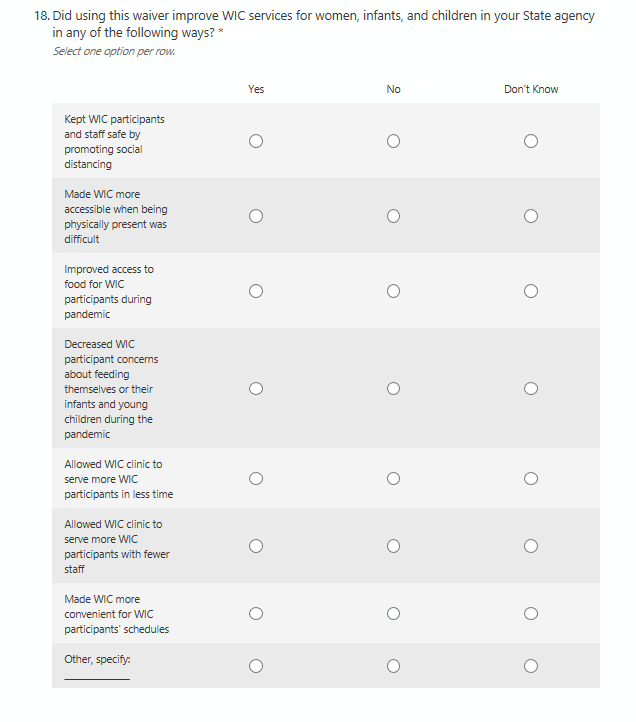Screen dimensions: 636x722
Task: Mark Yes for Decreased WIC participant concerns
Action: [256, 388]
